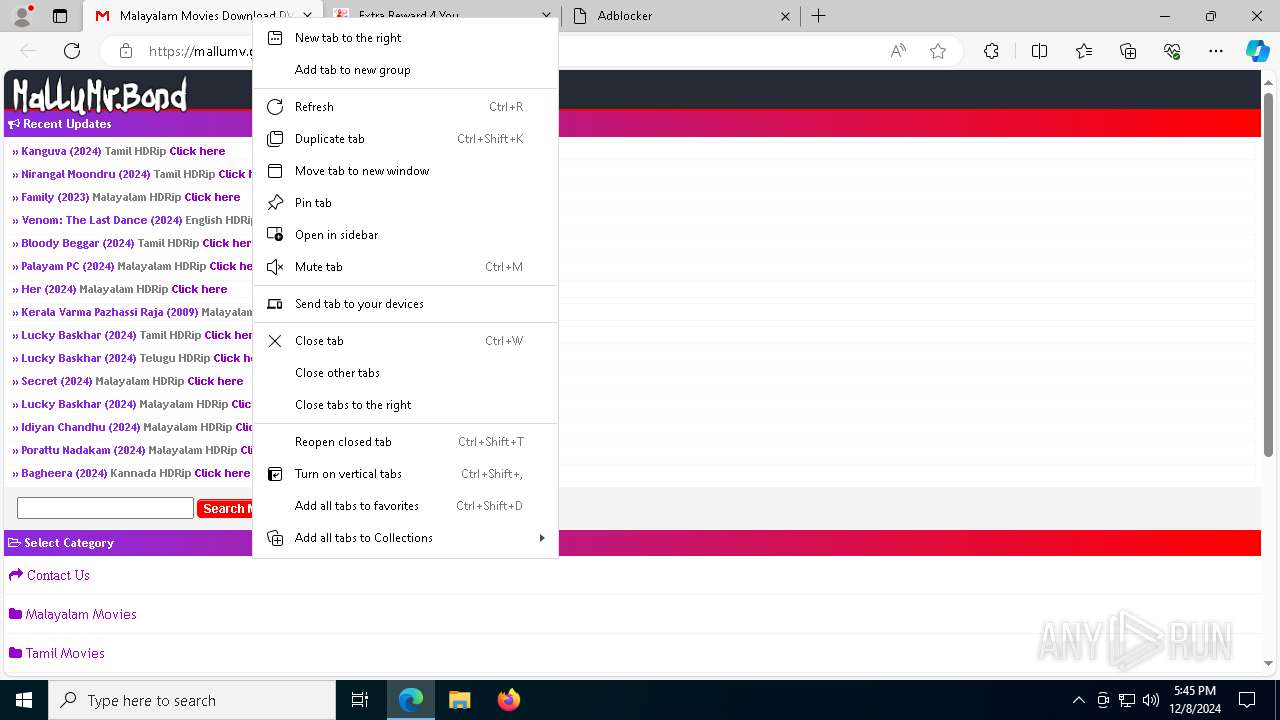Close the Extra Reward 4 You tab
Image resolution: width=1280 pixels, height=720 pixels.
(546, 16)
